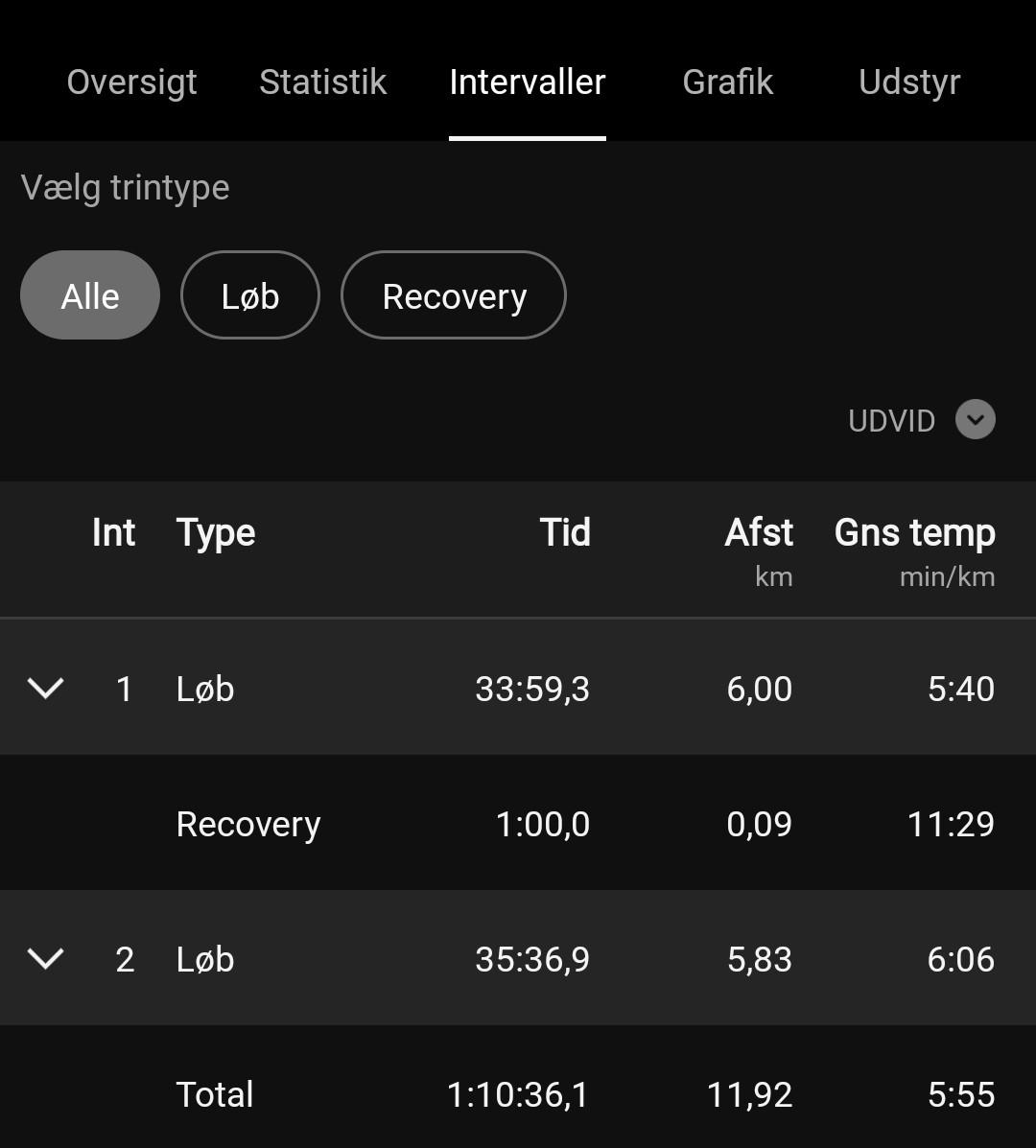Expand interval 2 Løb row chevron
The height and width of the screenshot is (1148, 1036).
(x=45, y=958)
